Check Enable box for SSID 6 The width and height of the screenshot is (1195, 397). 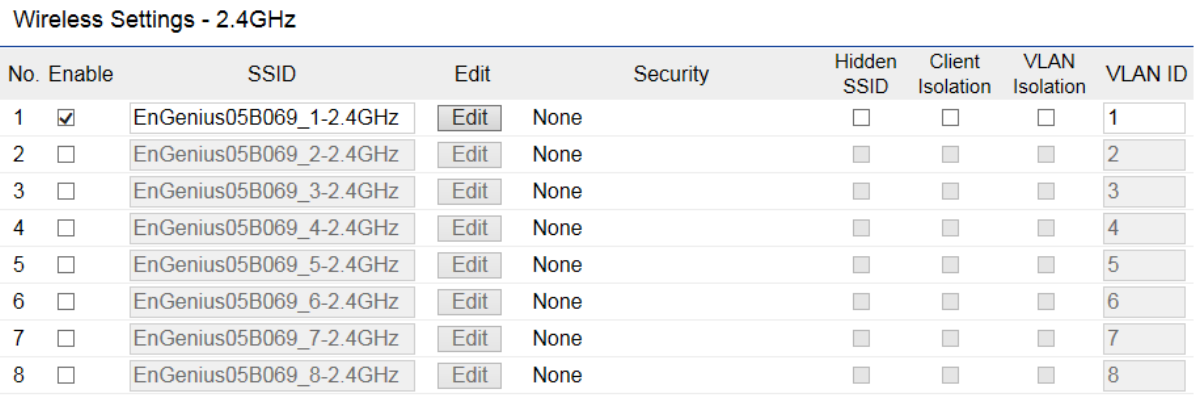(x=66, y=302)
